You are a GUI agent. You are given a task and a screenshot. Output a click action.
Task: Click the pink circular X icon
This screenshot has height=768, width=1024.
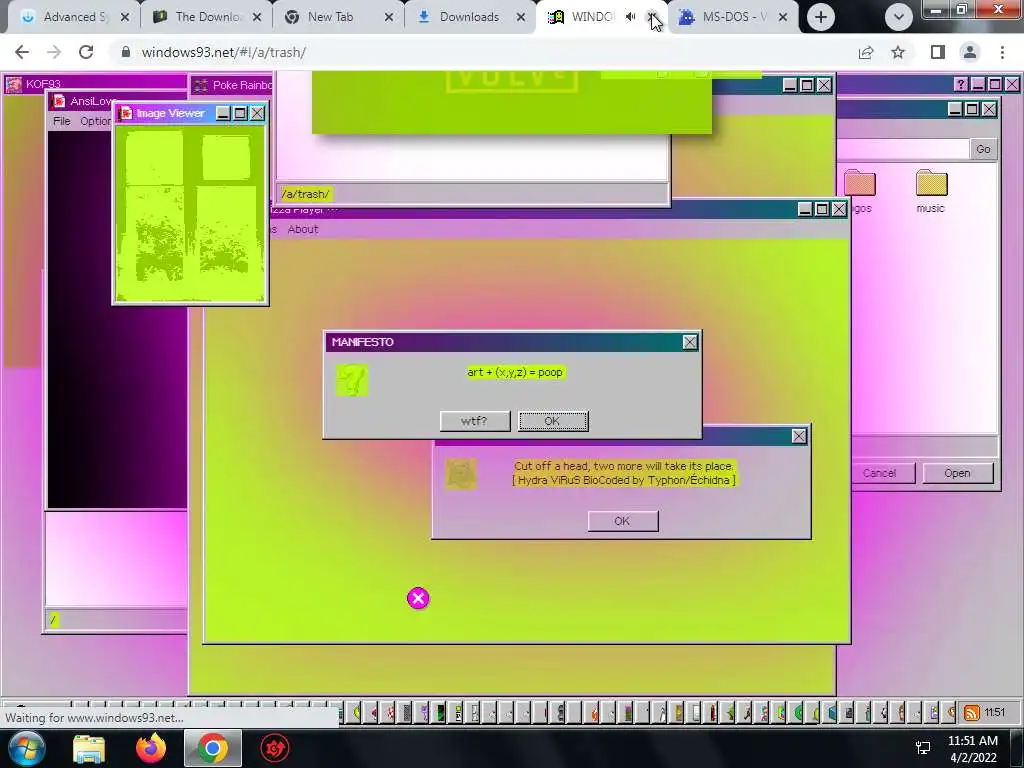pyautogui.click(x=419, y=598)
